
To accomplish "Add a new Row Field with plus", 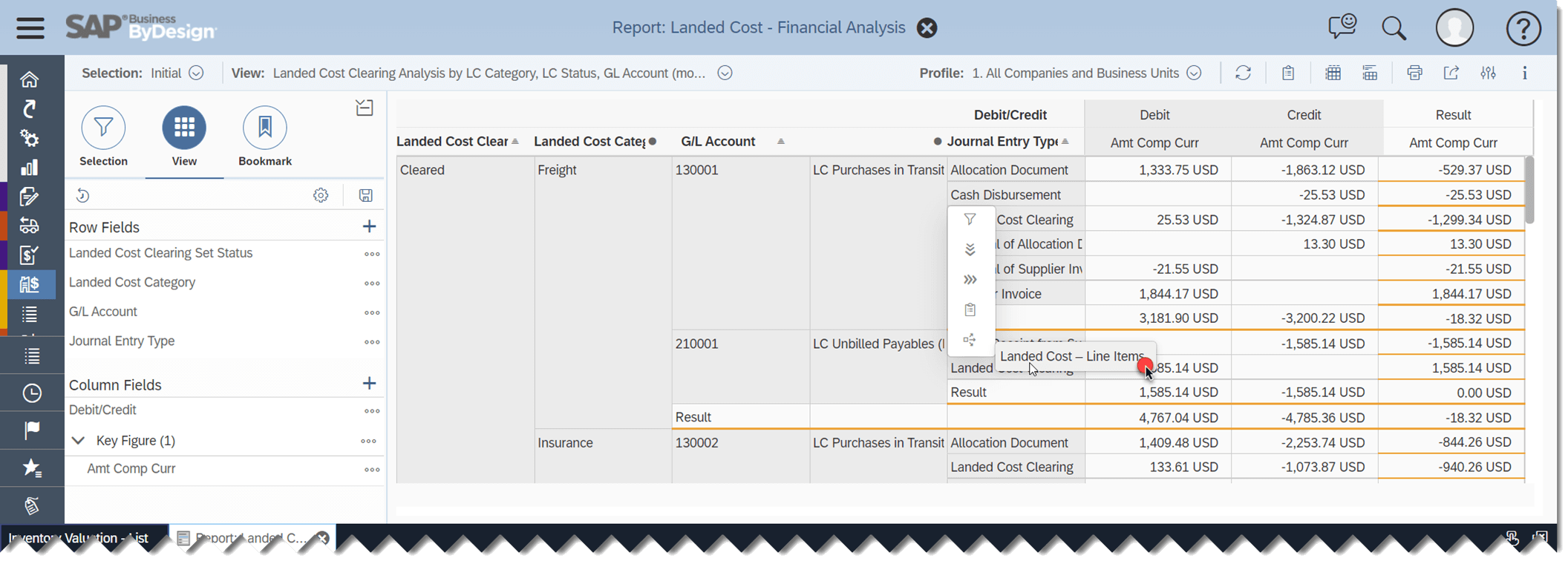I will pyautogui.click(x=369, y=226).
